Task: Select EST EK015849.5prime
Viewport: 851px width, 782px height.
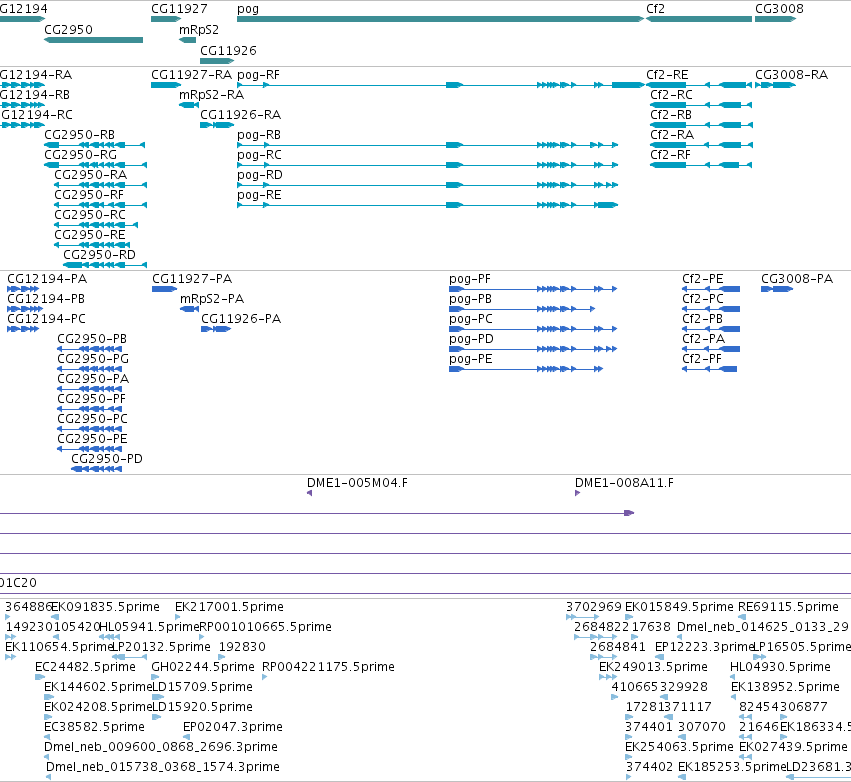Action: [x=629, y=617]
